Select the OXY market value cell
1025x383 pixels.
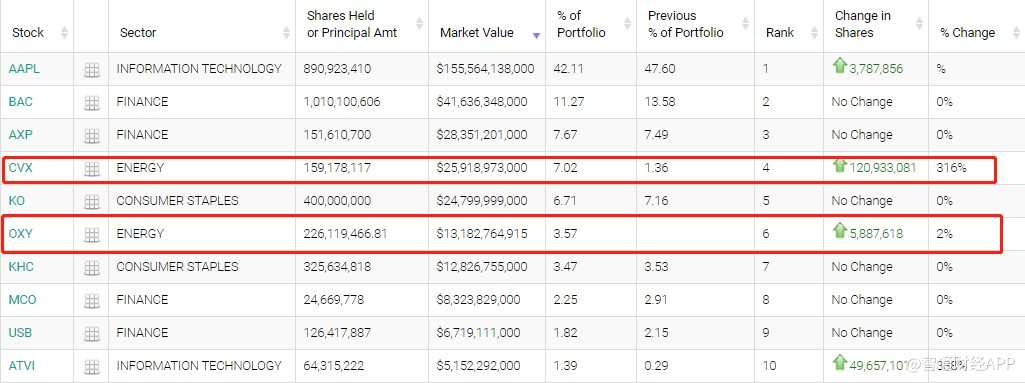[x=487, y=233]
